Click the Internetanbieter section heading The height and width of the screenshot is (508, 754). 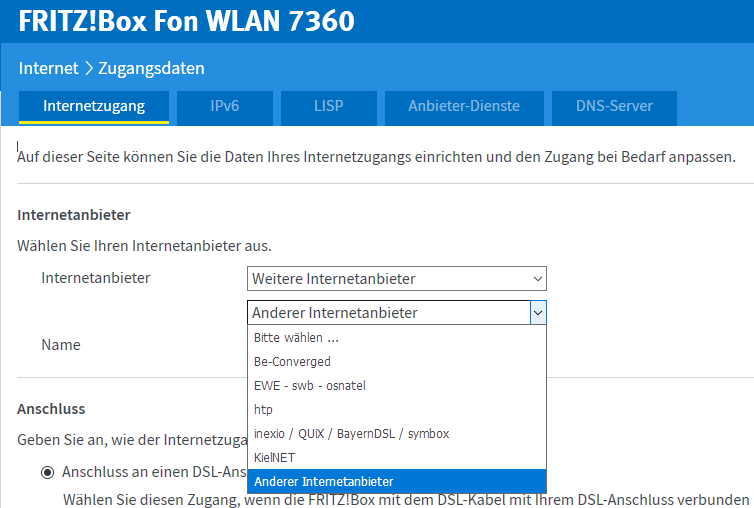tap(74, 215)
